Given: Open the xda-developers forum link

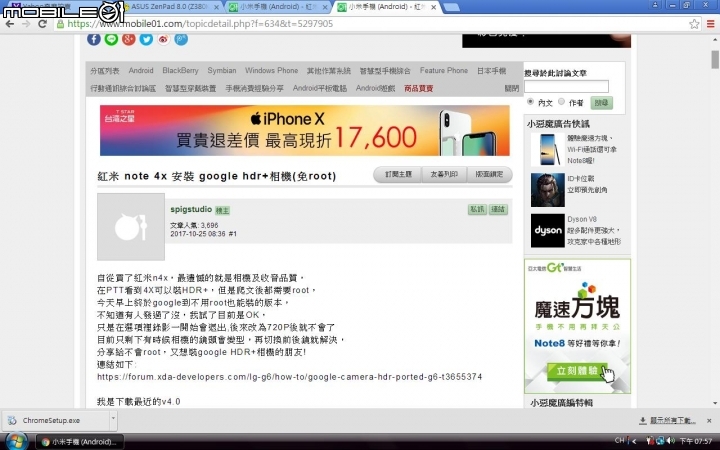Looking at the screenshot, I should tap(290, 377).
